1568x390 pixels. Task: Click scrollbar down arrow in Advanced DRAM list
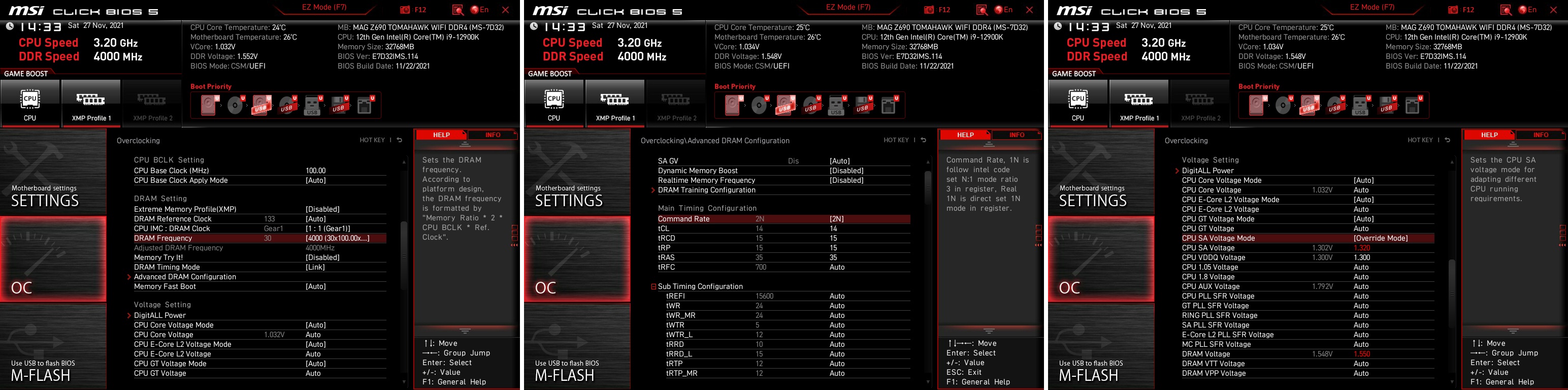pos(928,382)
